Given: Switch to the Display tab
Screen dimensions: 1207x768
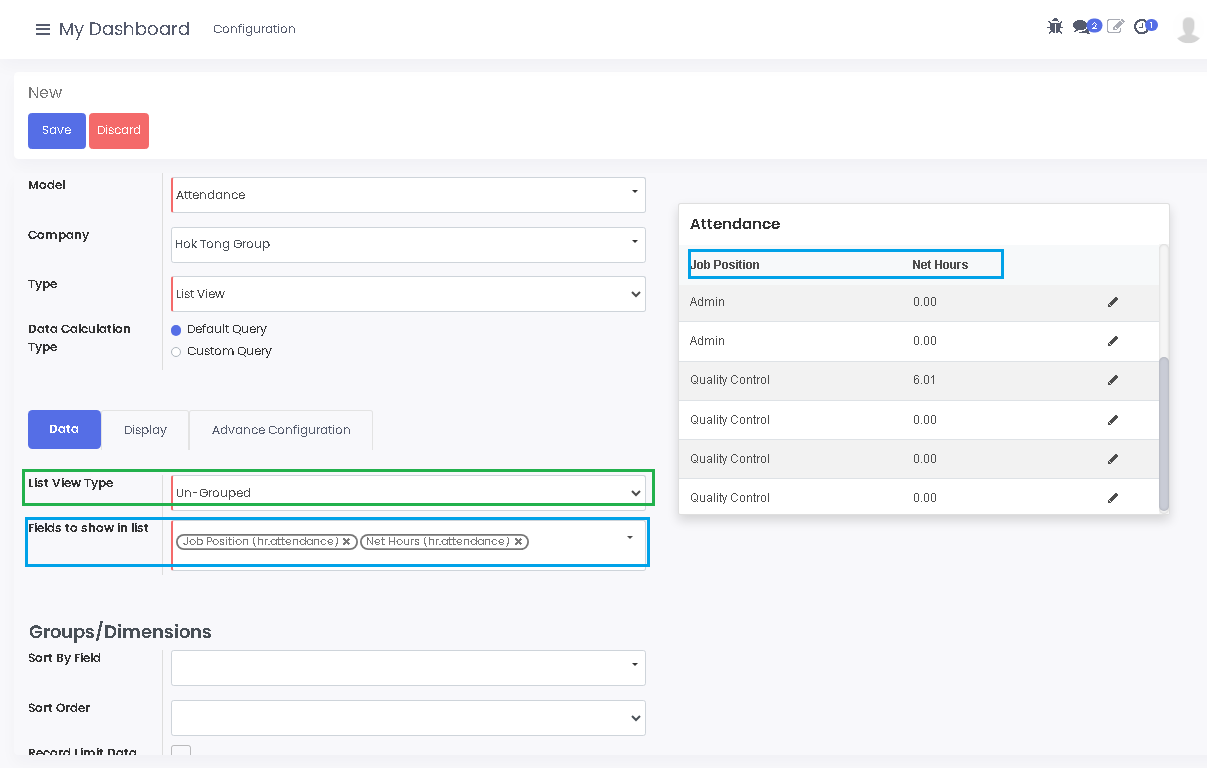Looking at the screenshot, I should (x=145, y=430).
